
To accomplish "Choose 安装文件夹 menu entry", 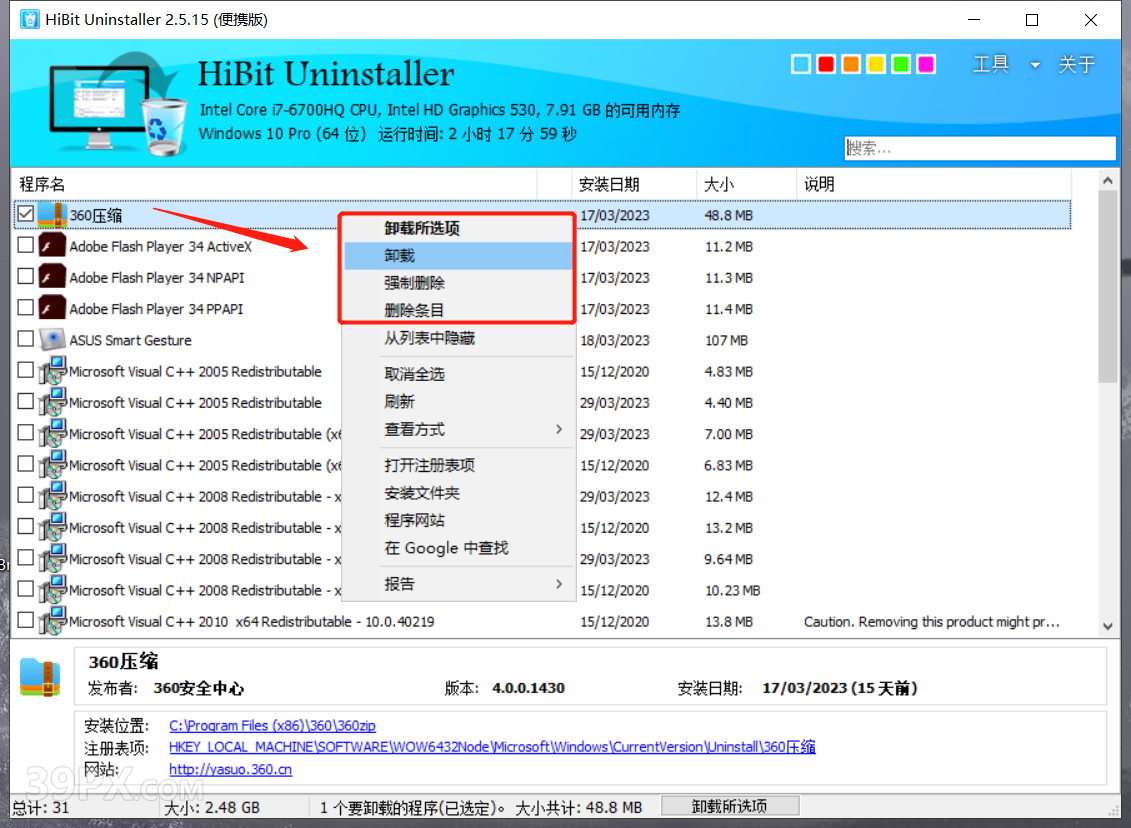I will pos(458,493).
